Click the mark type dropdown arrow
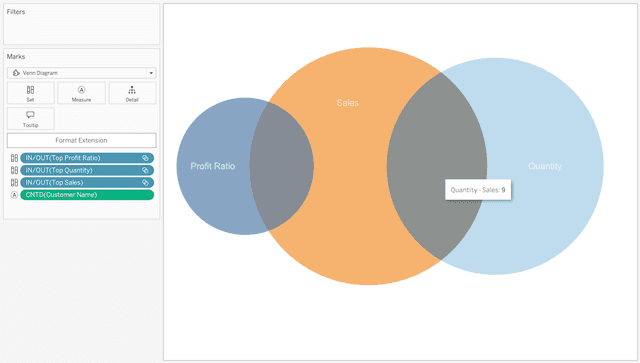This screenshot has height=363, width=640. click(151, 73)
